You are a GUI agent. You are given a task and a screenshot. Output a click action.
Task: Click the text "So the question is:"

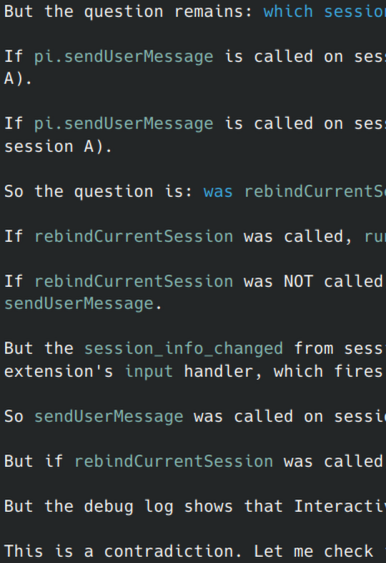tap(98, 191)
